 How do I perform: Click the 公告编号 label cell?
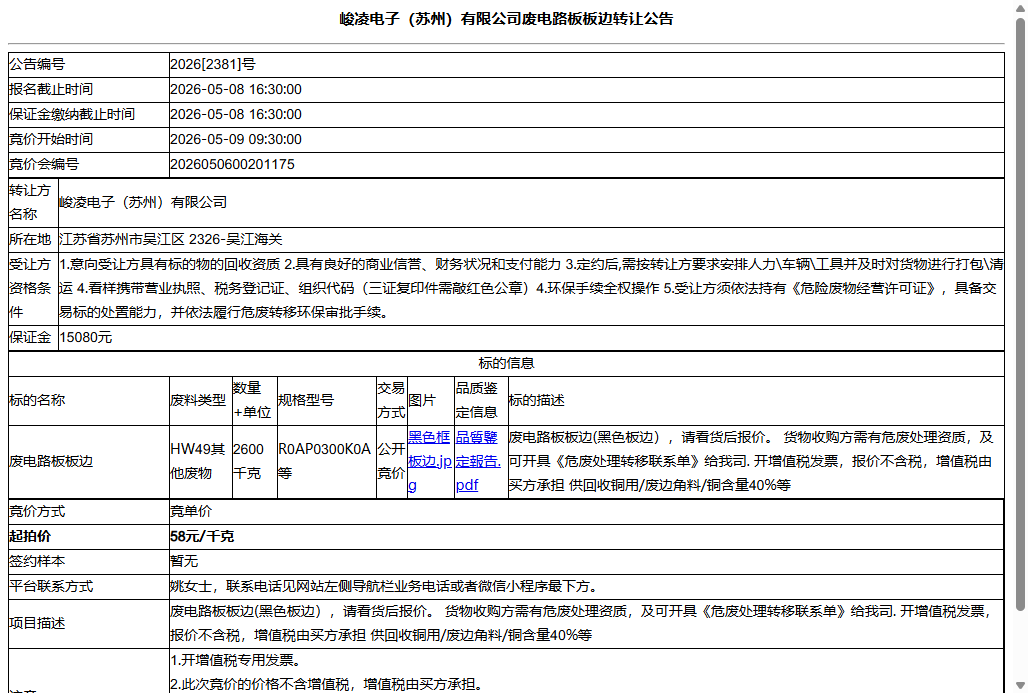89,64
